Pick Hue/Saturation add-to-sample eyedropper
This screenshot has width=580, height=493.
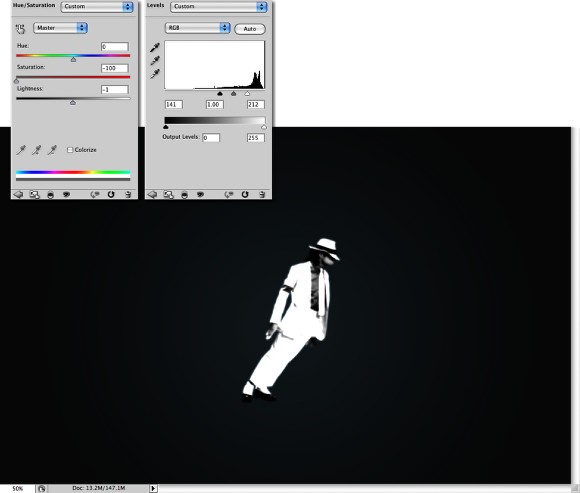click(x=36, y=150)
